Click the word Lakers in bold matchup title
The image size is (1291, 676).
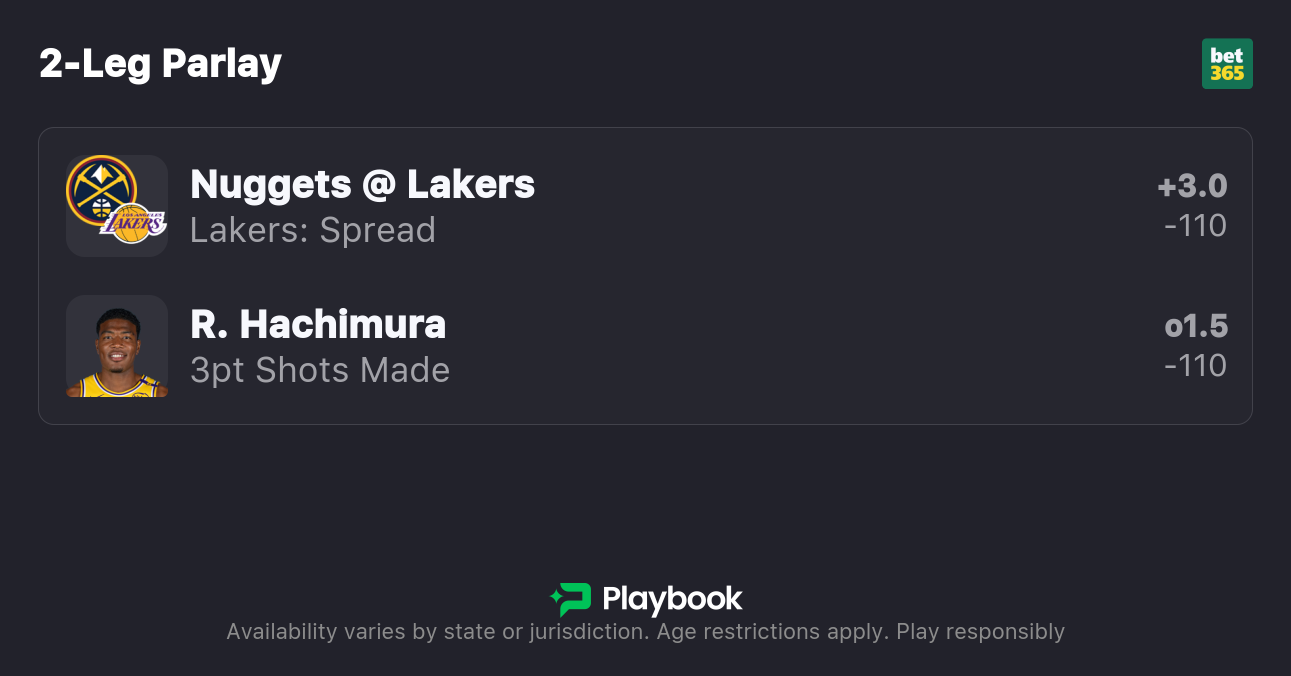pyautogui.click(x=471, y=184)
